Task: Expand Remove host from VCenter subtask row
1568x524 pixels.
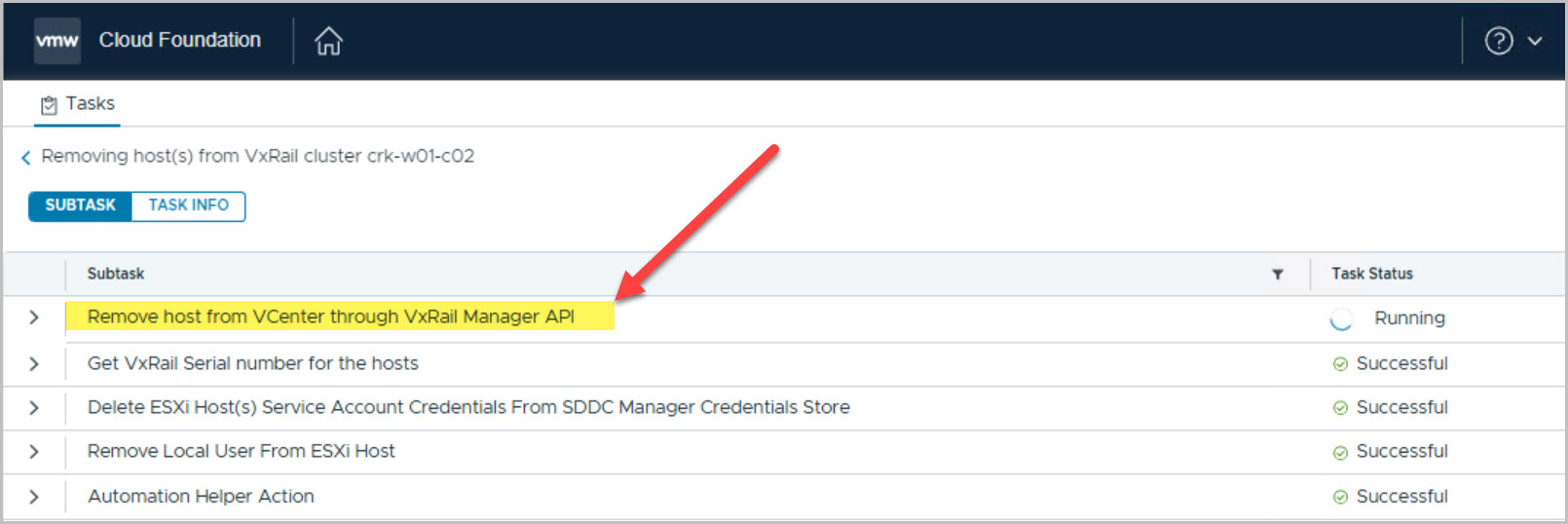Action: (34, 318)
